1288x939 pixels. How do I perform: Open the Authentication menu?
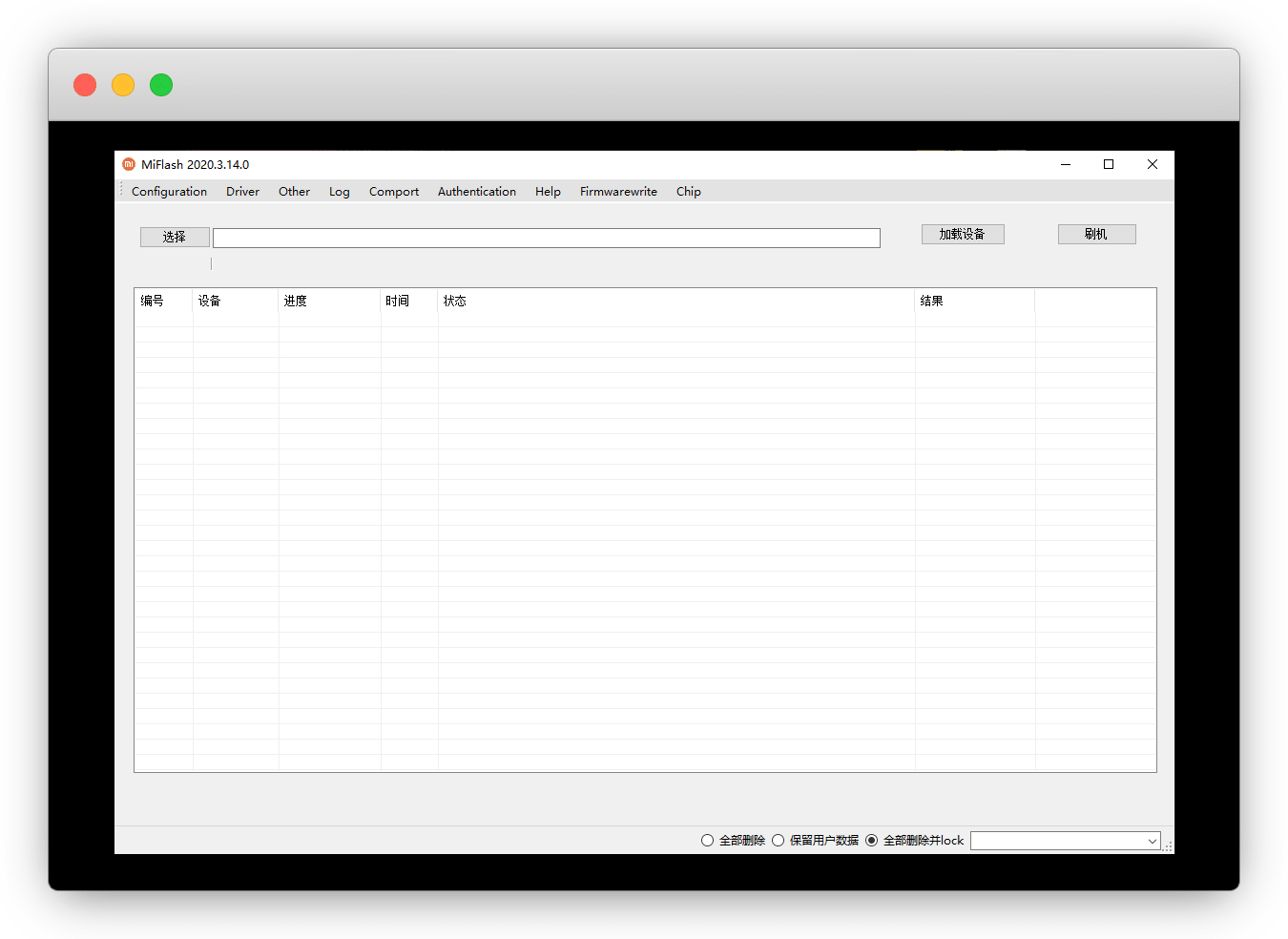click(x=476, y=192)
